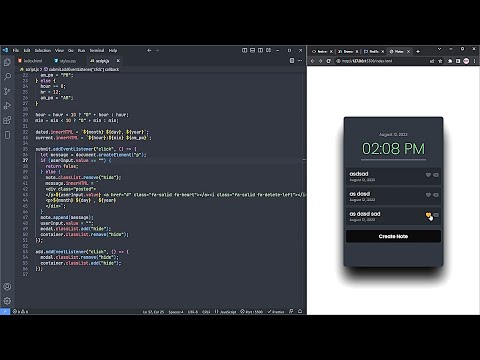Open the Go menu
480x360 pixels.
pos(71,50)
